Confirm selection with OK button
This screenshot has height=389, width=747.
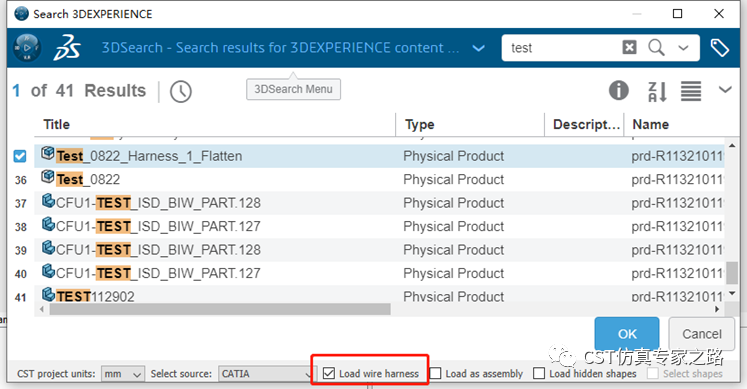click(x=627, y=334)
